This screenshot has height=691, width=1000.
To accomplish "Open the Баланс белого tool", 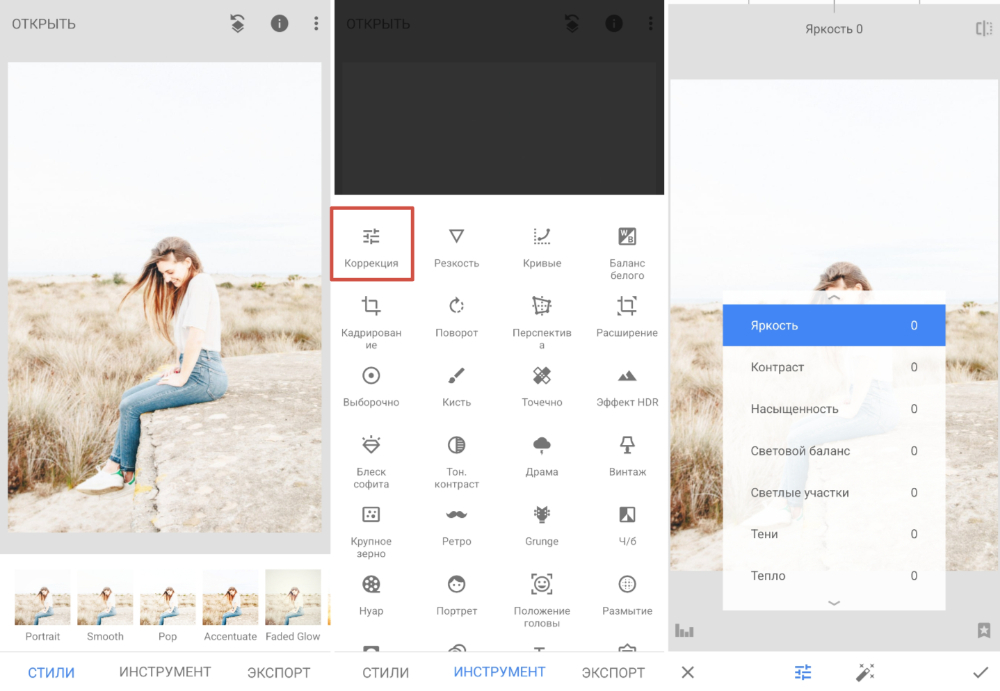I will [626, 245].
